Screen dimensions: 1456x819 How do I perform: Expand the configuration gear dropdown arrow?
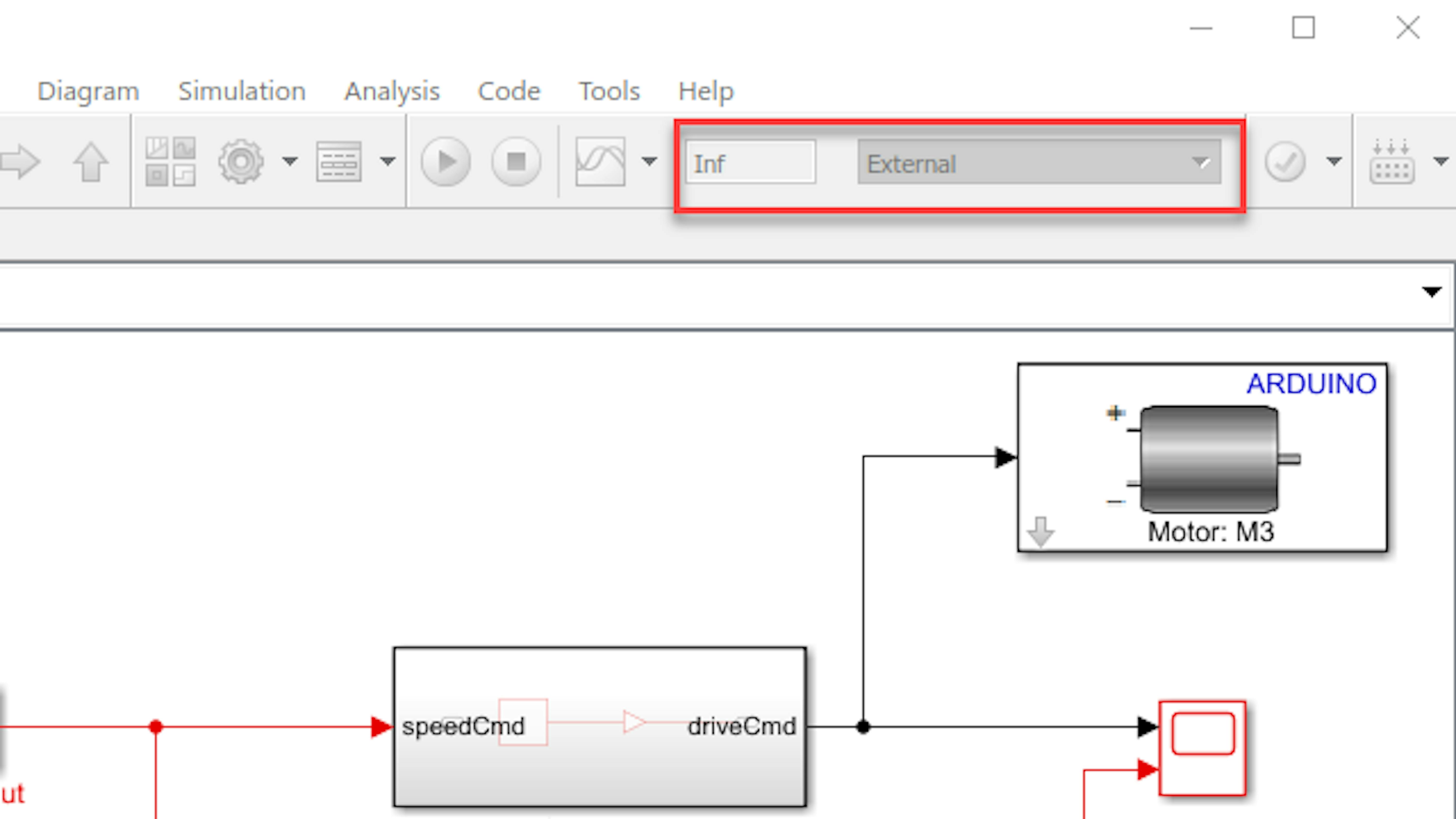point(290,162)
